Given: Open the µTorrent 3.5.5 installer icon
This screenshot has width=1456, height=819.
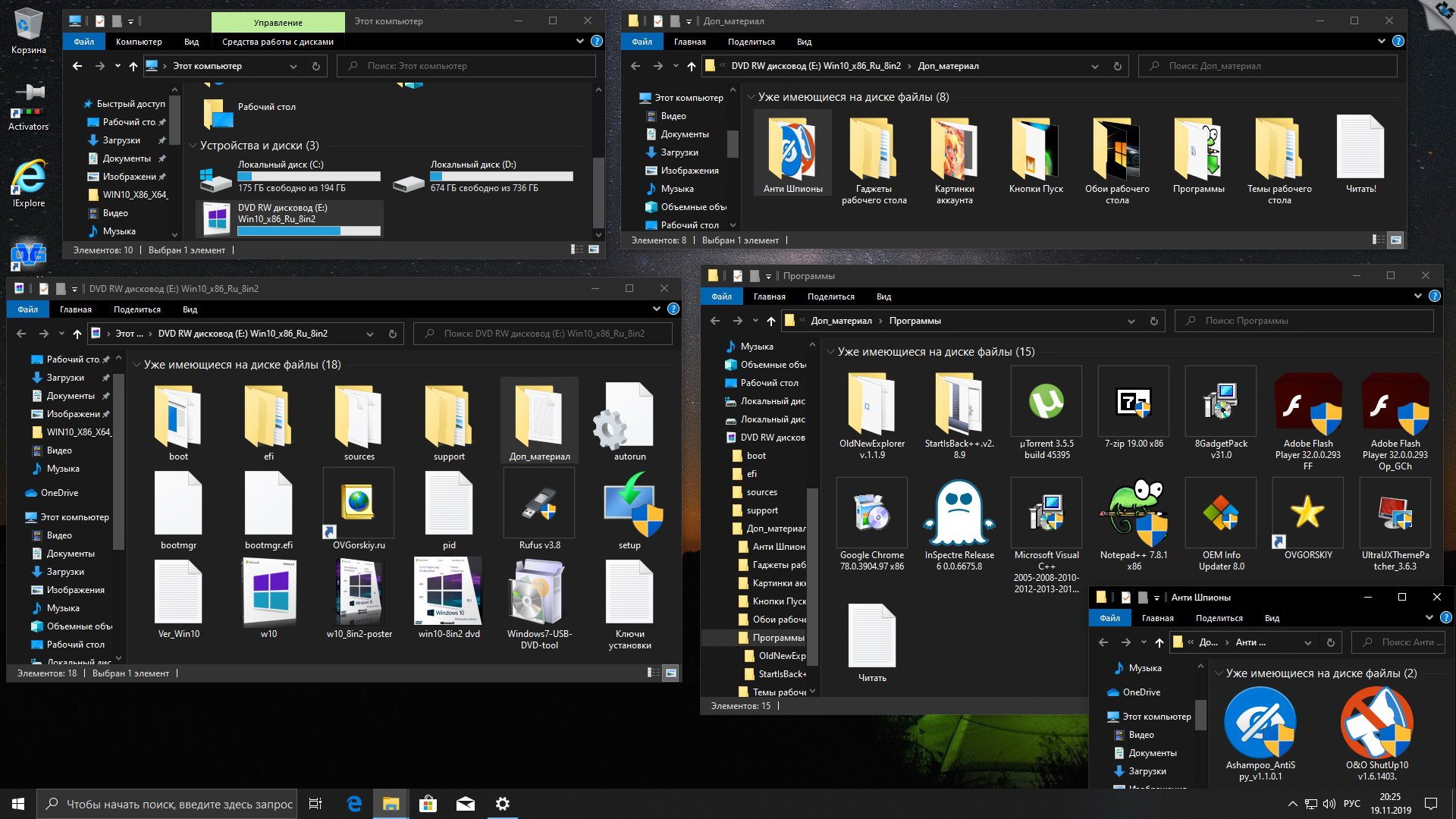Looking at the screenshot, I should pyautogui.click(x=1046, y=402).
